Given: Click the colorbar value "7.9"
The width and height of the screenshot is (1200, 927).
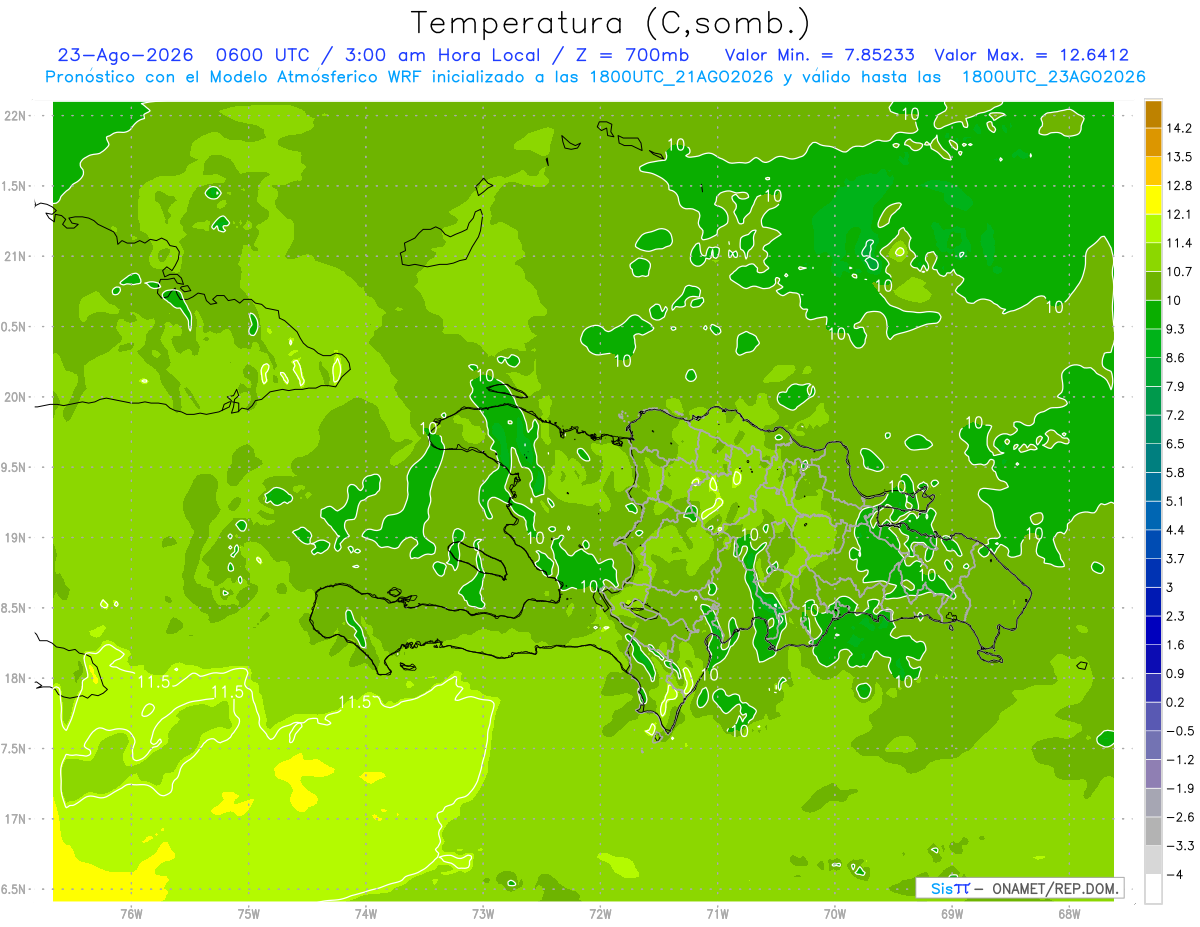Looking at the screenshot, I should click(x=1176, y=386).
